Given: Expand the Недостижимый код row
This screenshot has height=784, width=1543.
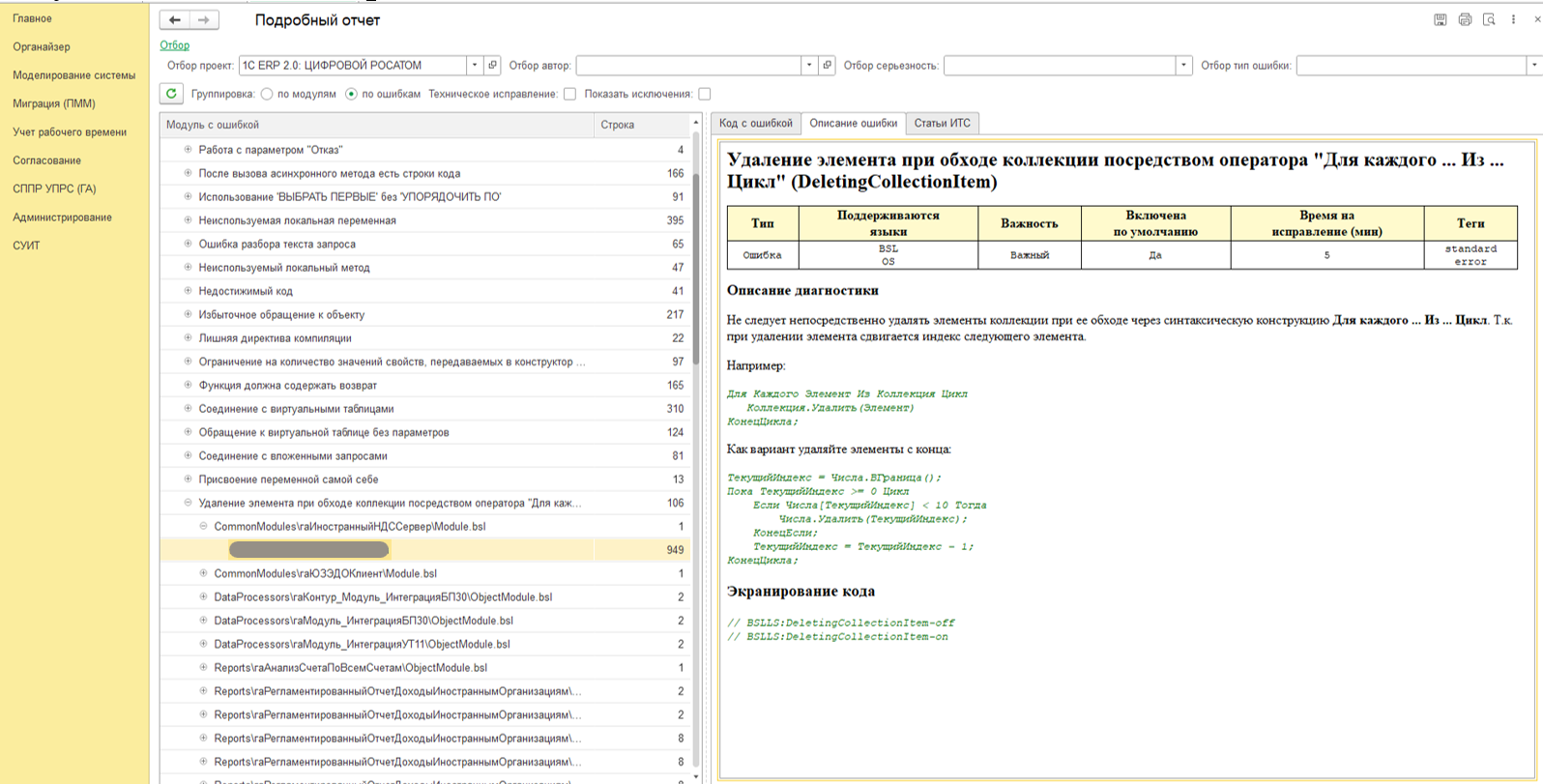Looking at the screenshot, I should [188, 291].
